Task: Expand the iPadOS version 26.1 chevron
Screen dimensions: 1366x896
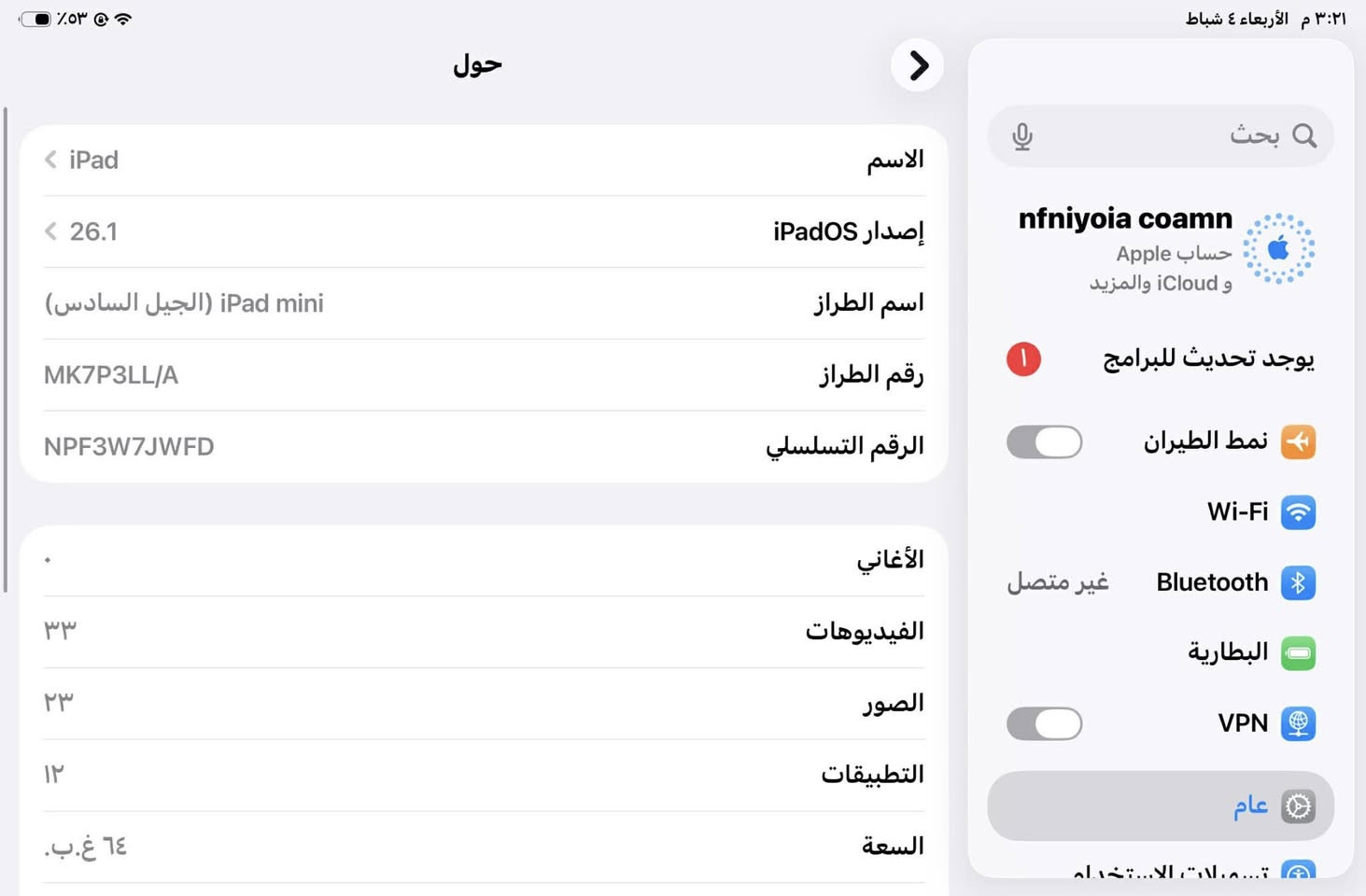Action: coord(51,231)
